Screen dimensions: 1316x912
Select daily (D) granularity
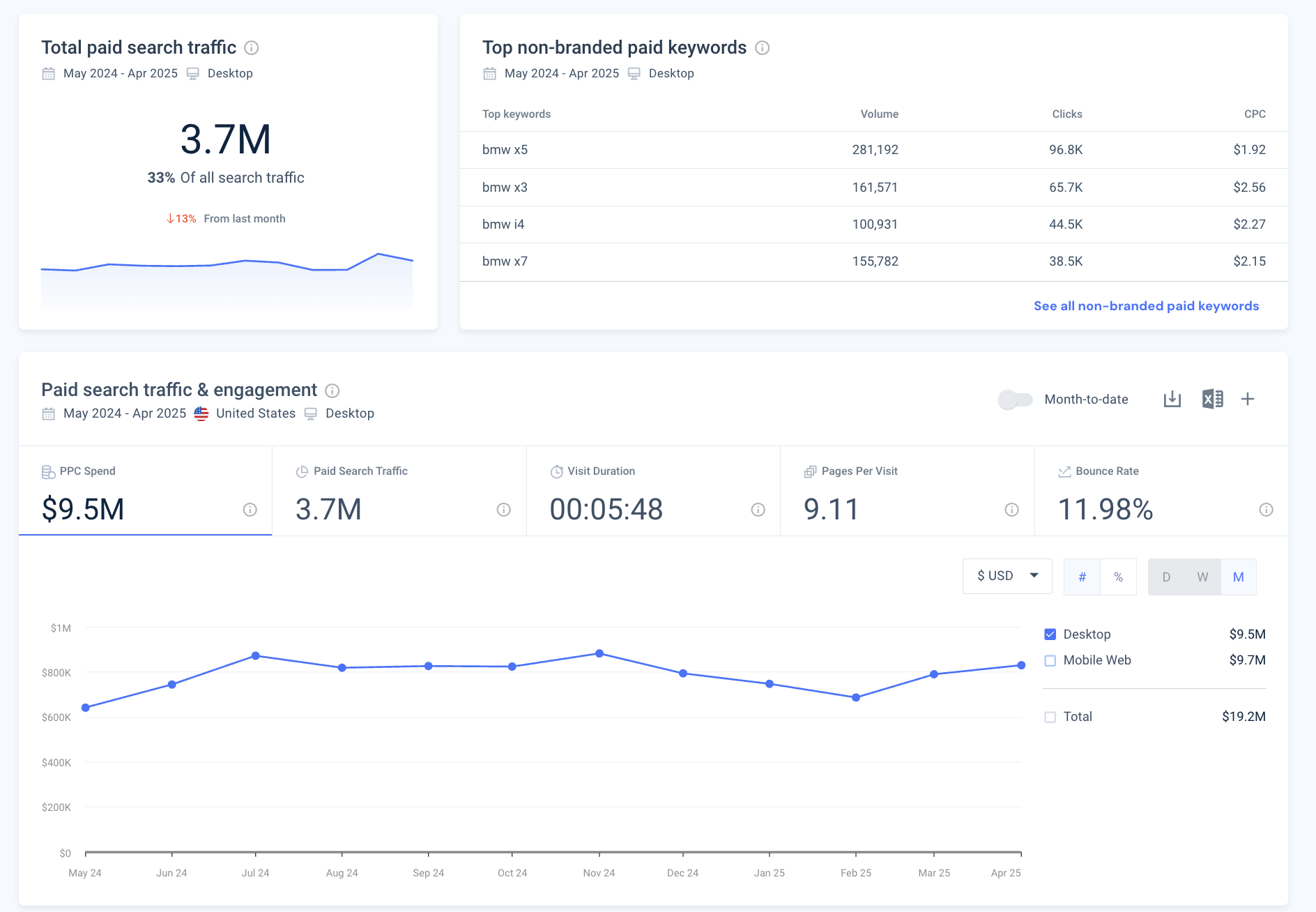click(1166, 577)
